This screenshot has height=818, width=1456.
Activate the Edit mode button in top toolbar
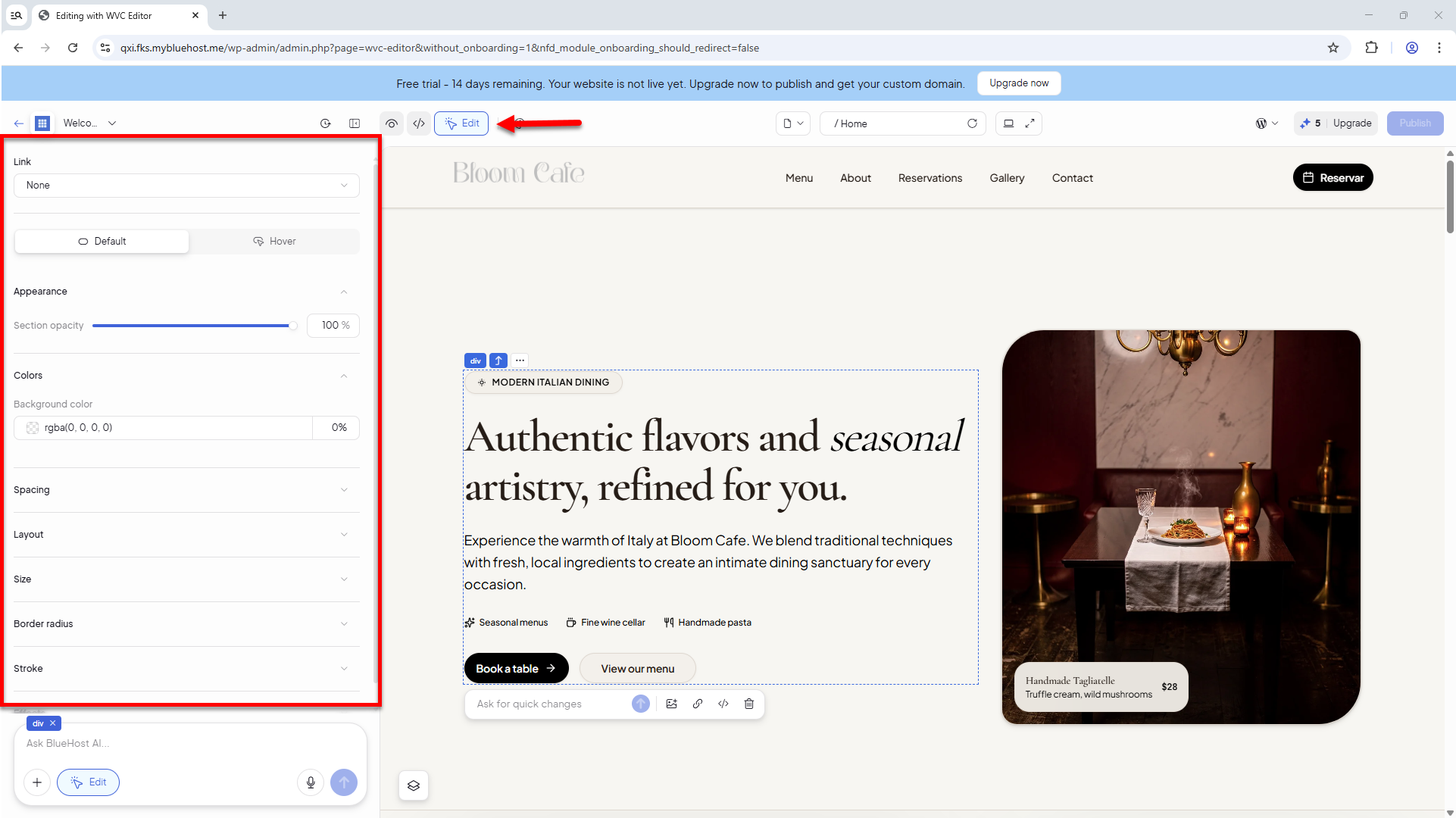(x=461, y=123)
